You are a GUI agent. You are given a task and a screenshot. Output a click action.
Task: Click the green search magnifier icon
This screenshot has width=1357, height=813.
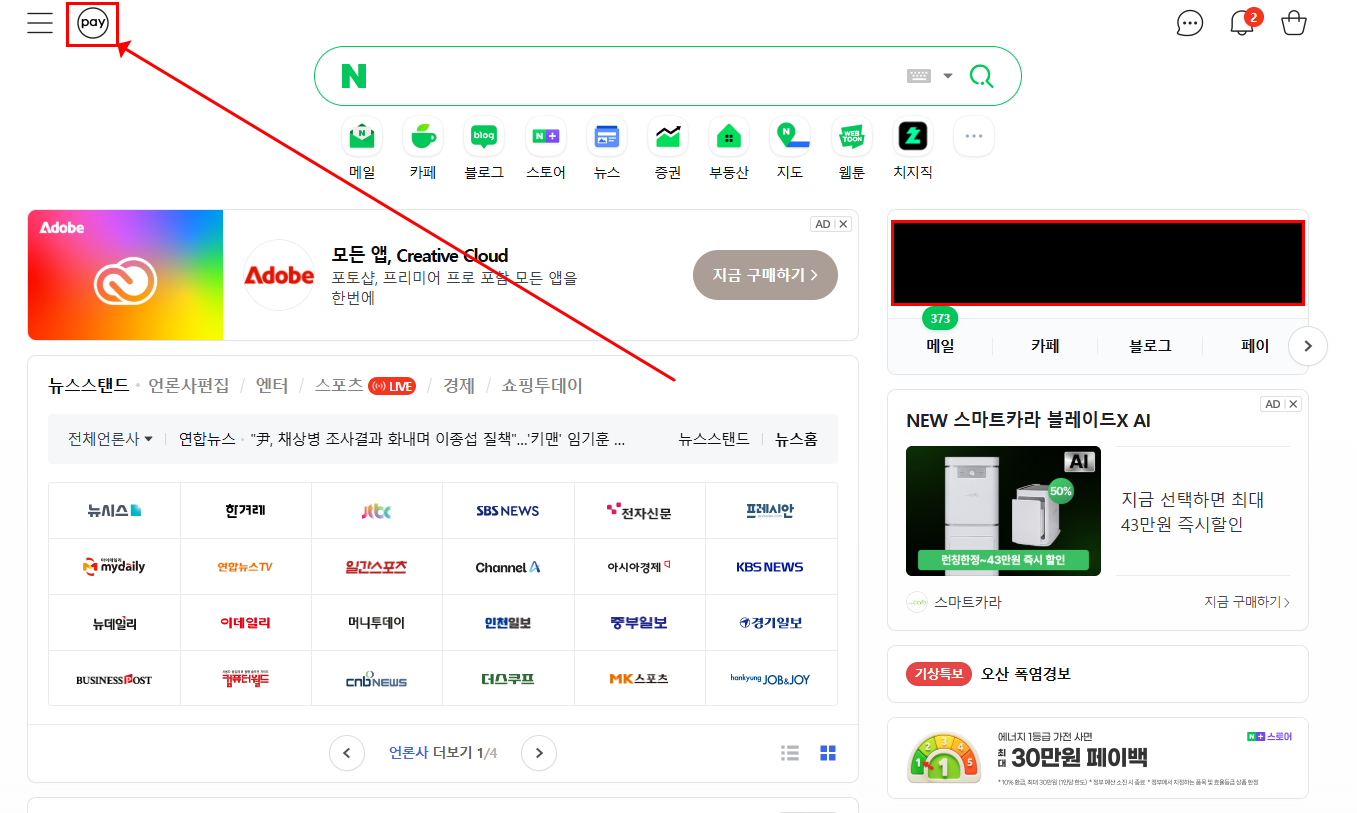click(982, 76)
